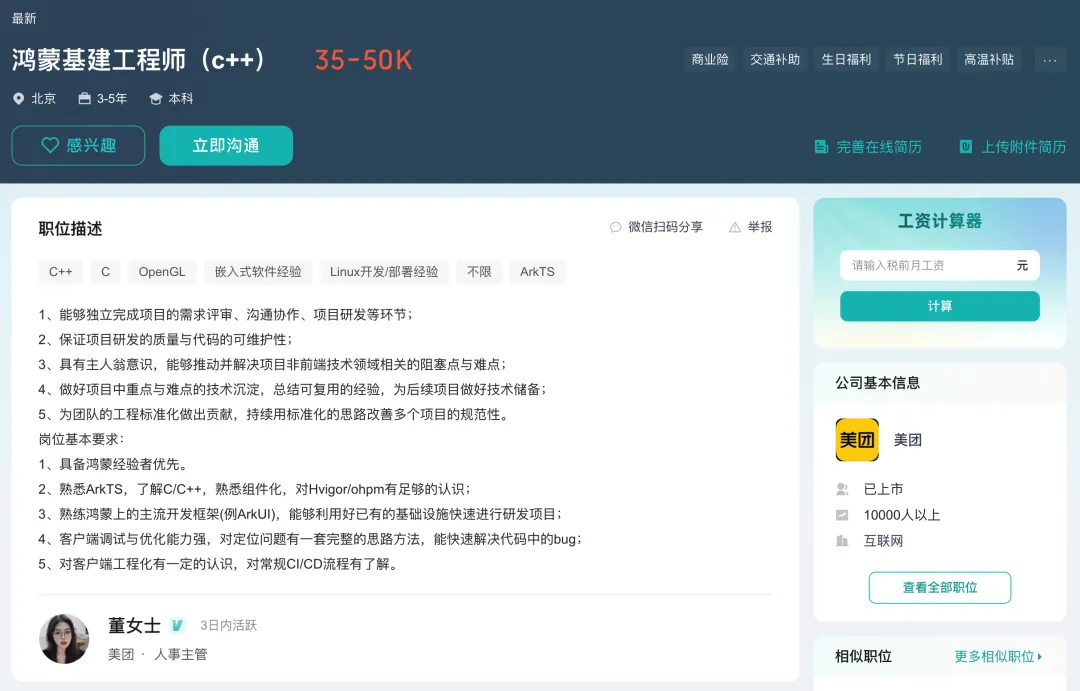Click the 美团 company name
The width and height of the screenshot is (1080, 691).
(907, 440)
